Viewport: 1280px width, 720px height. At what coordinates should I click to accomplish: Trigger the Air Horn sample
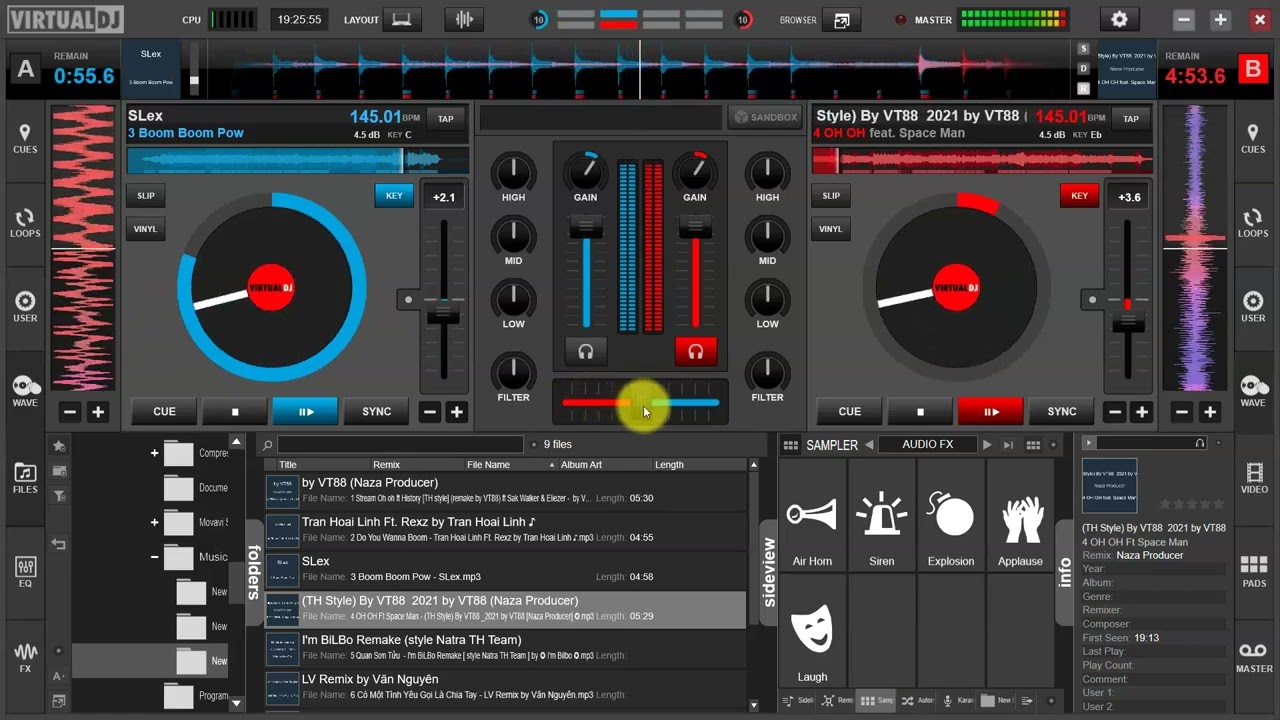pos(812,515)
